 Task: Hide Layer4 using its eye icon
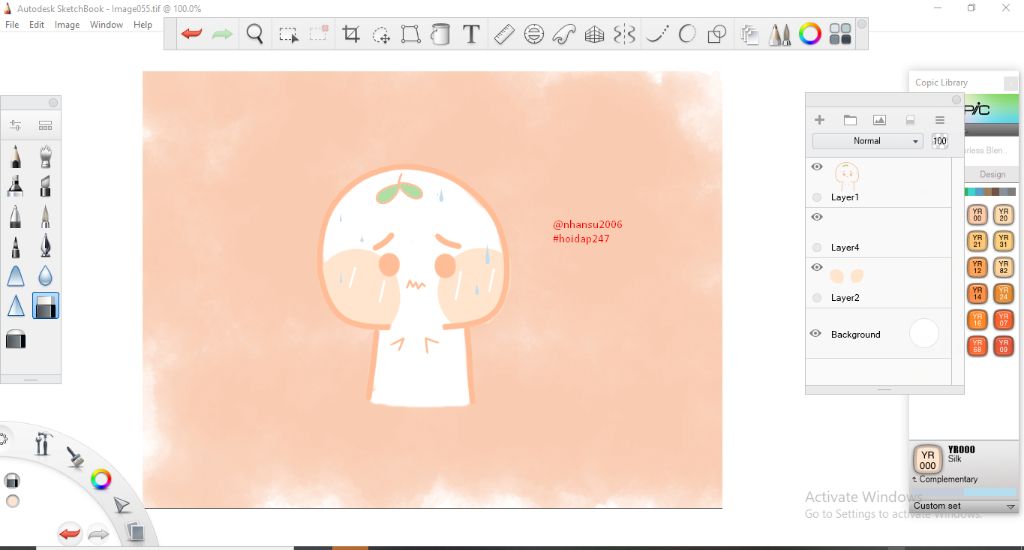[816, 217]
